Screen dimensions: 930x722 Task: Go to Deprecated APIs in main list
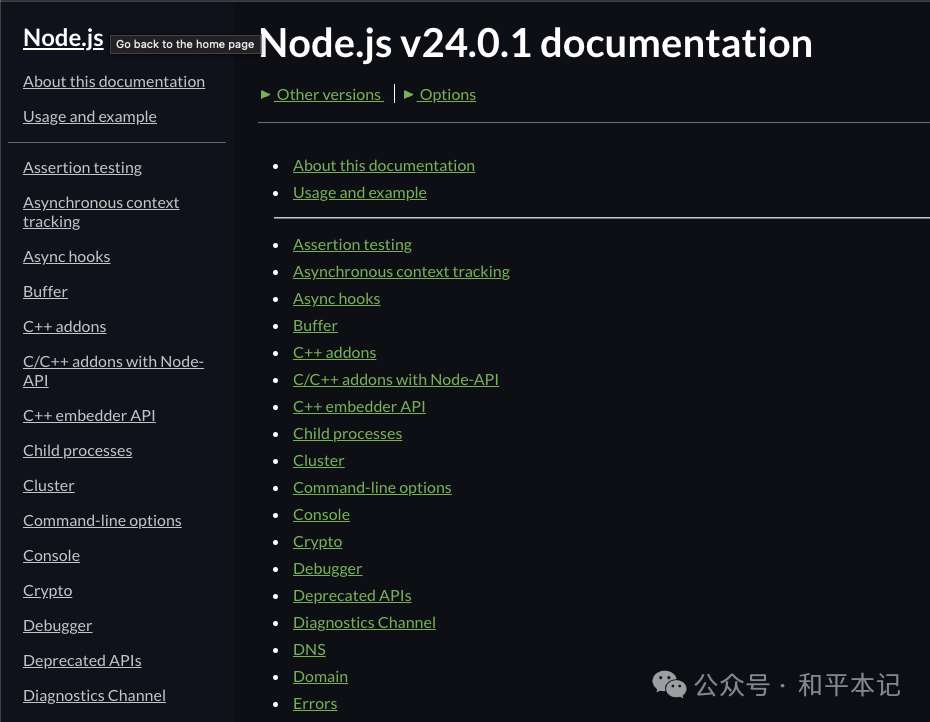pos(352,596)
